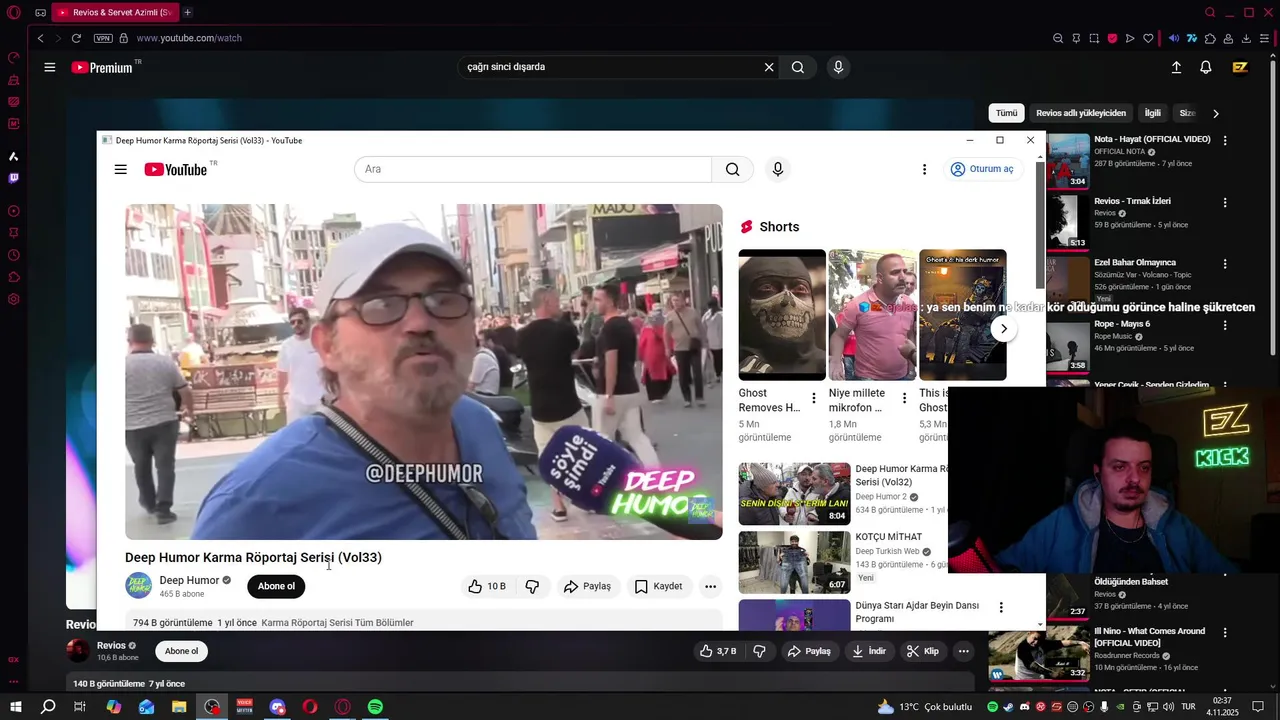Open Deep Humor Karma Röportaj Serisi (Vol32) thumbnail

coord(794,494)
